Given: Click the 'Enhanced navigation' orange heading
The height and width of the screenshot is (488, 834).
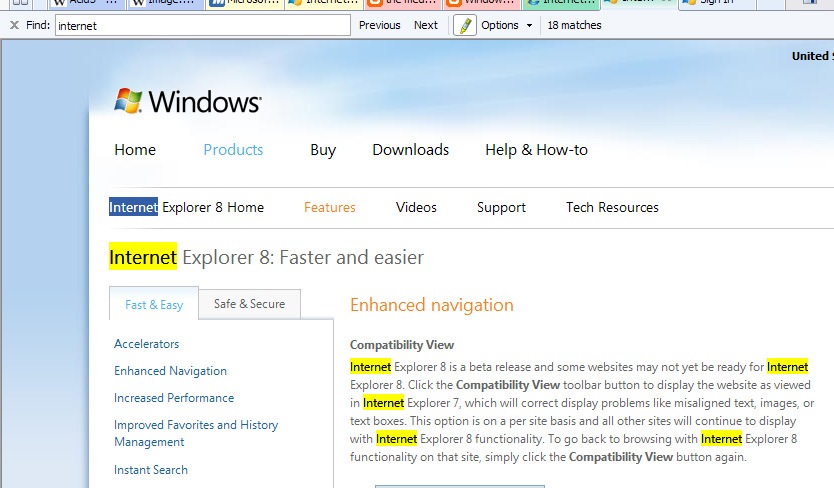Looking at the screenshot, I should click(x=432, y=305).
